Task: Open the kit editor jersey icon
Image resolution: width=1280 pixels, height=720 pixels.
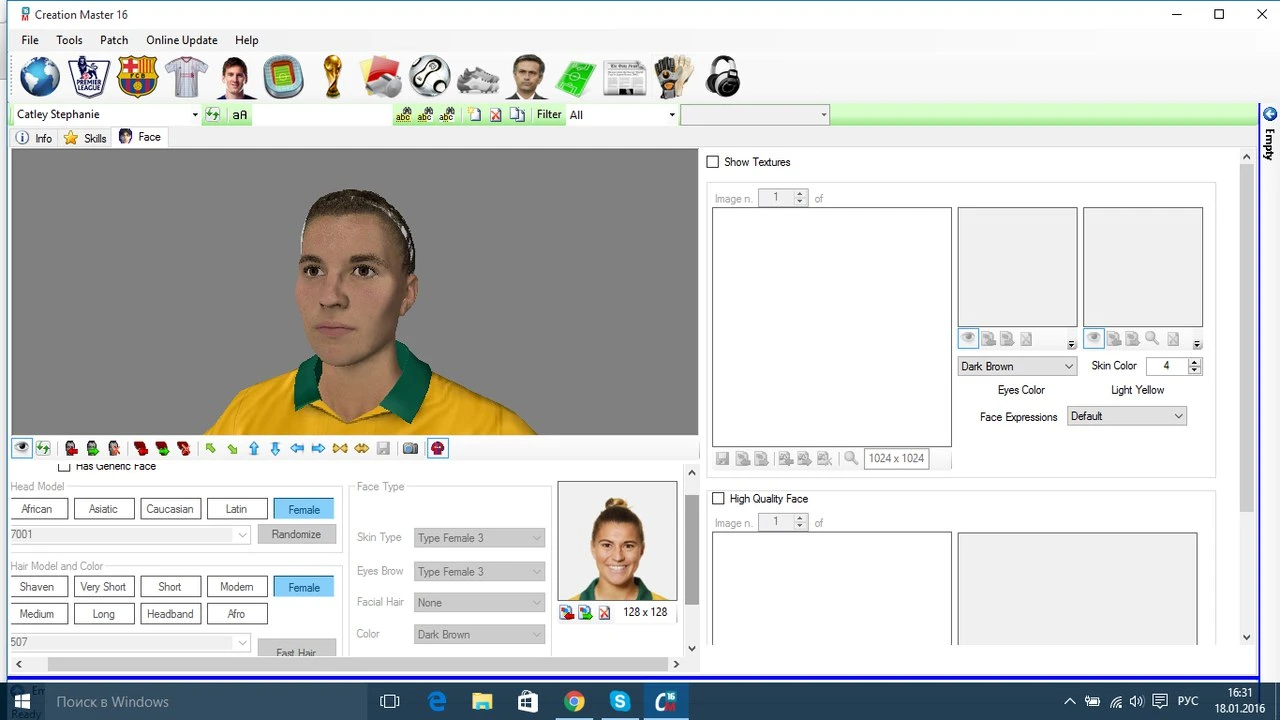Action: (x=186, y=76)
